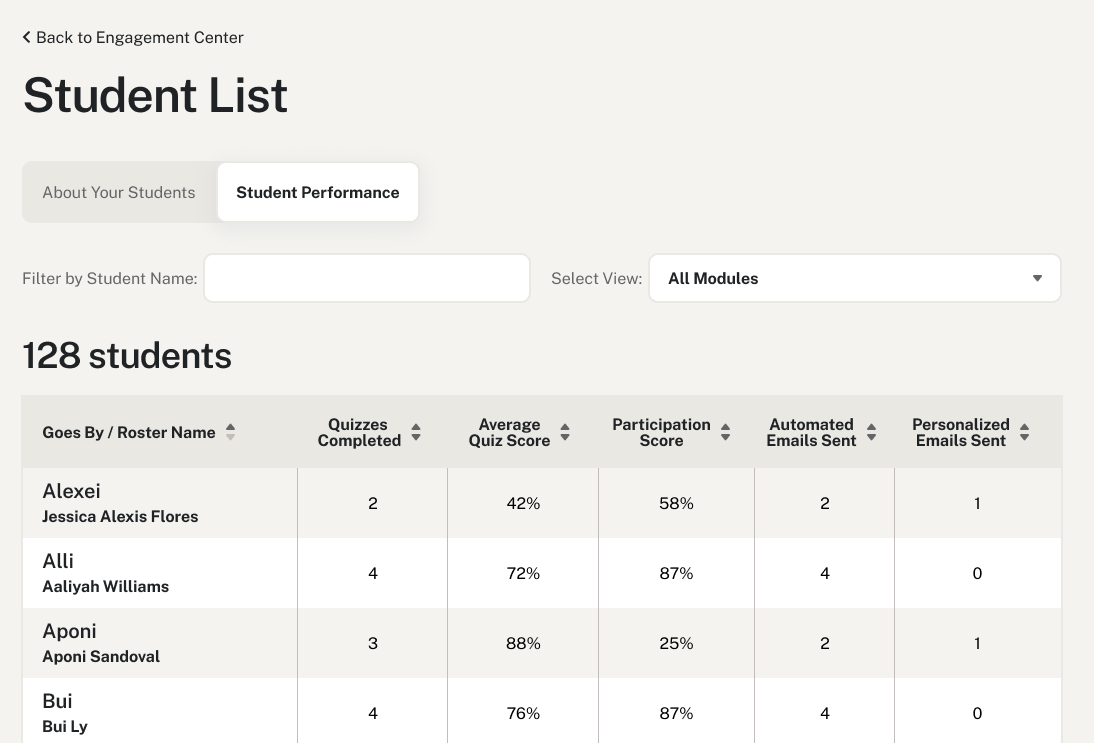This screenshot has height=743, width=1094.
Task: Click the sort icon for Automated Emails Sent
Action: [871, 431]
